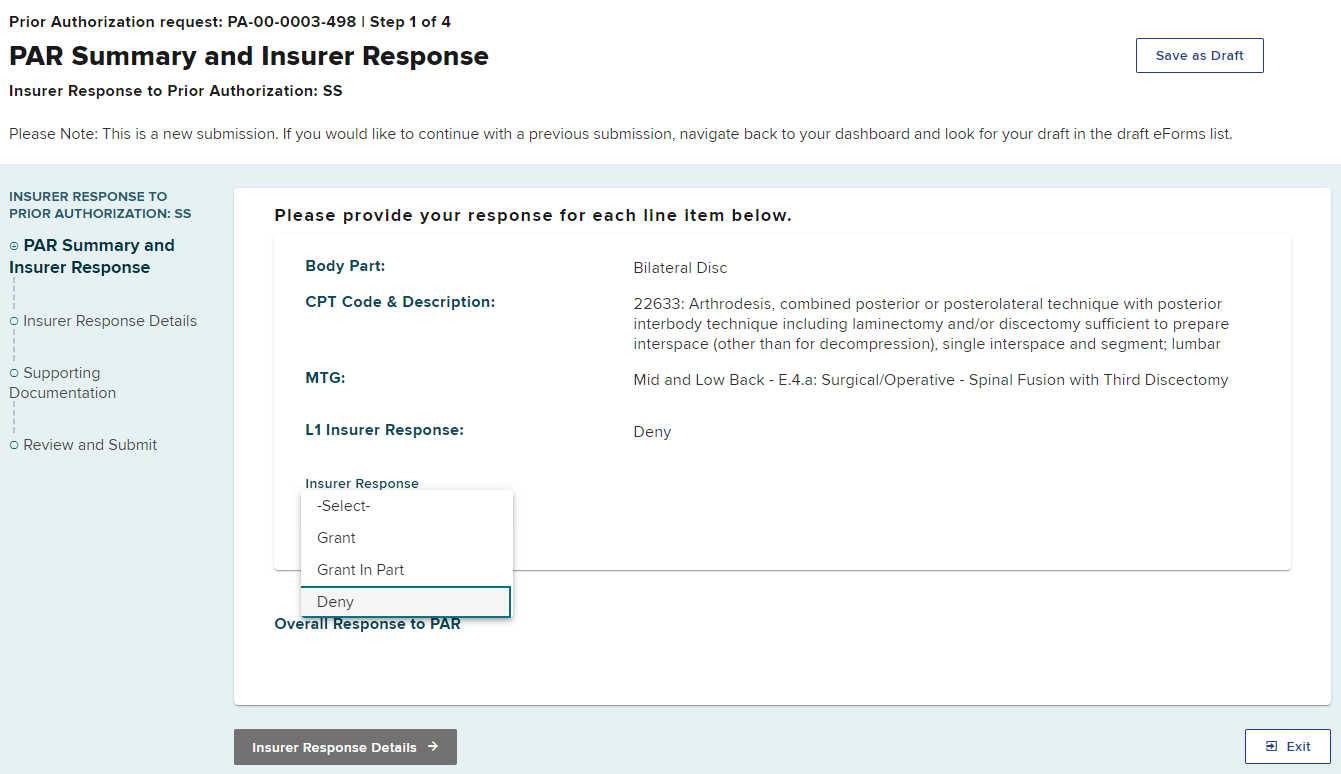Click the step circle beside Supporting Documentation
This screenshot has height=774, width=1341.
(14, 373)
